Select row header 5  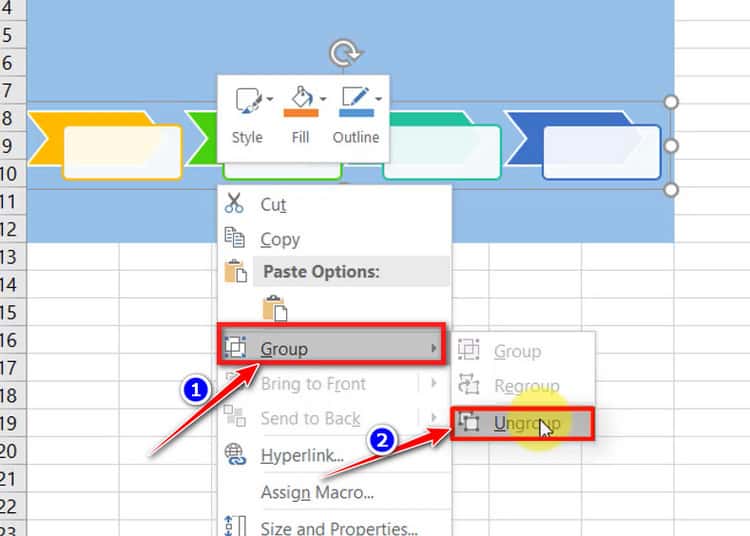13,35
